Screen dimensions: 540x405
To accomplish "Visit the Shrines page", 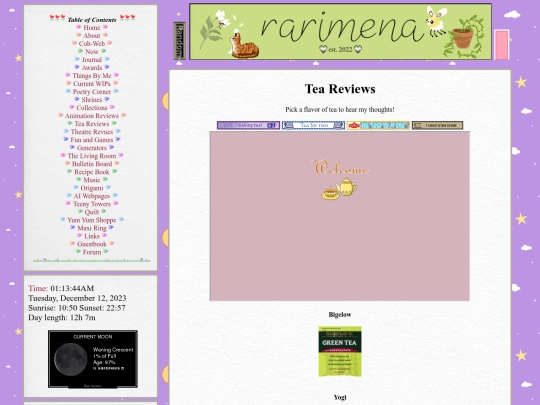I will click(x=92, y=100).
